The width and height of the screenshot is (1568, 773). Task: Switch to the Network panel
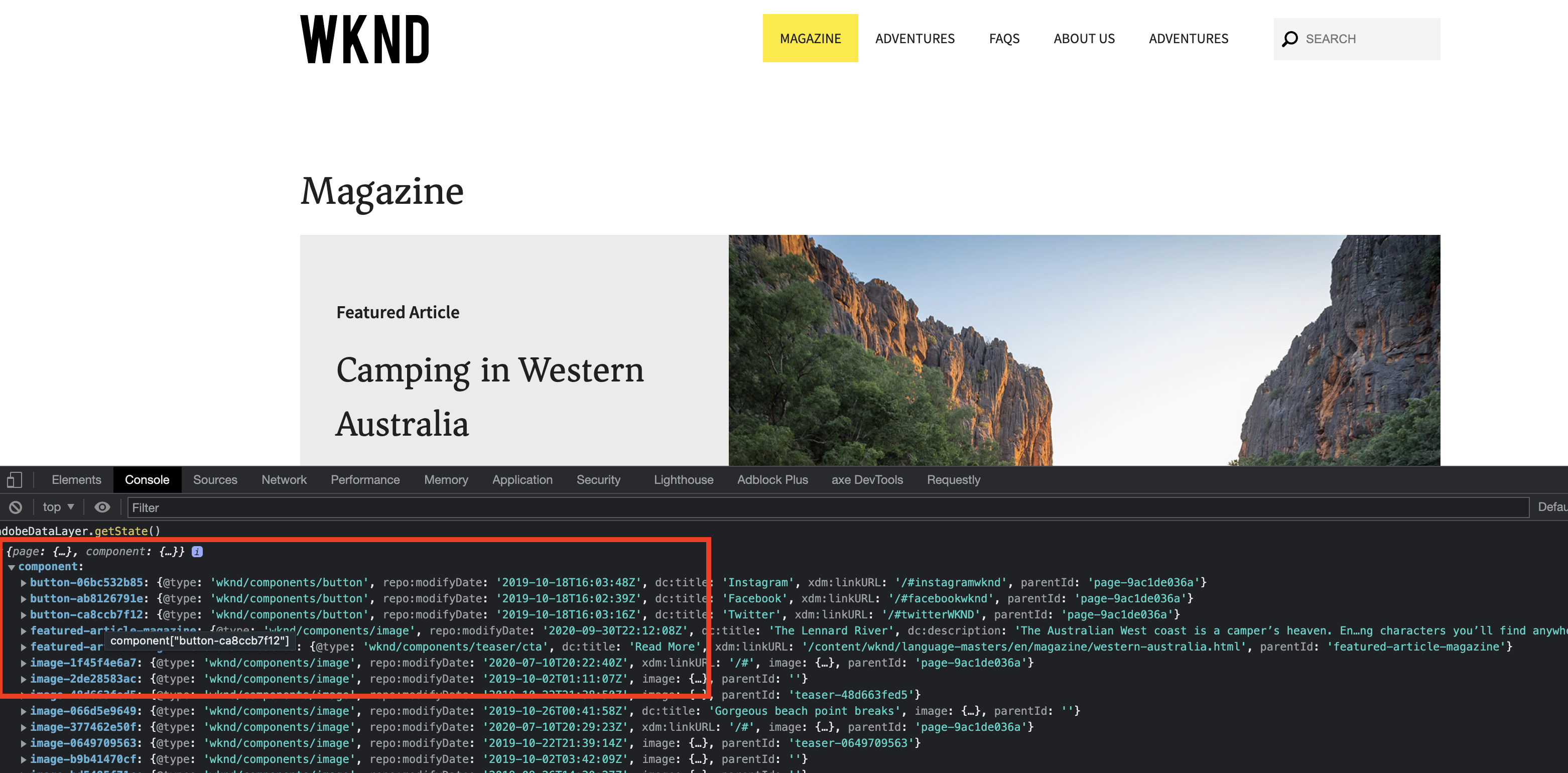pos(284,480)
